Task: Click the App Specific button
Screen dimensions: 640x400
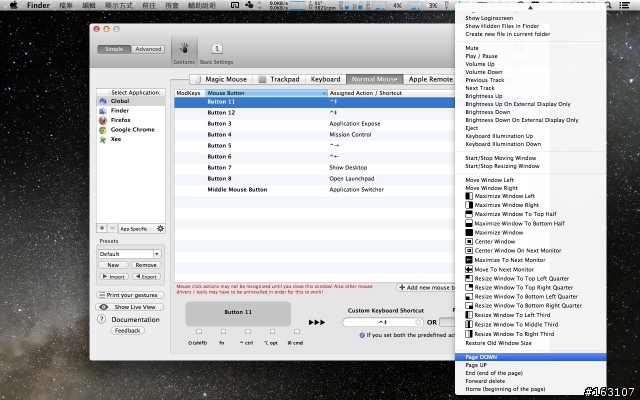Action: (136, 229)
